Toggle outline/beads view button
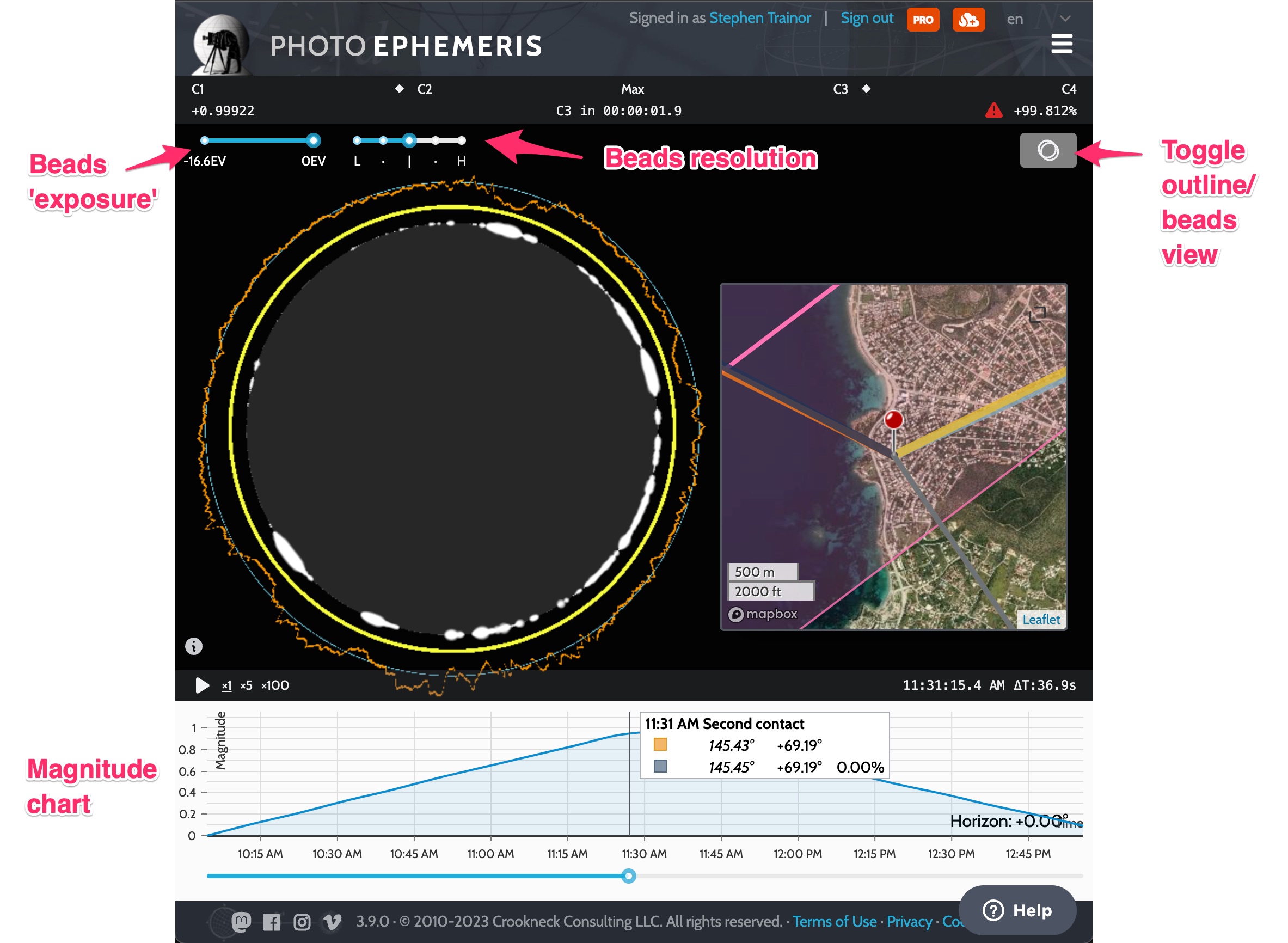This screenshot has height=943, width=1288. click(1048, 150)
